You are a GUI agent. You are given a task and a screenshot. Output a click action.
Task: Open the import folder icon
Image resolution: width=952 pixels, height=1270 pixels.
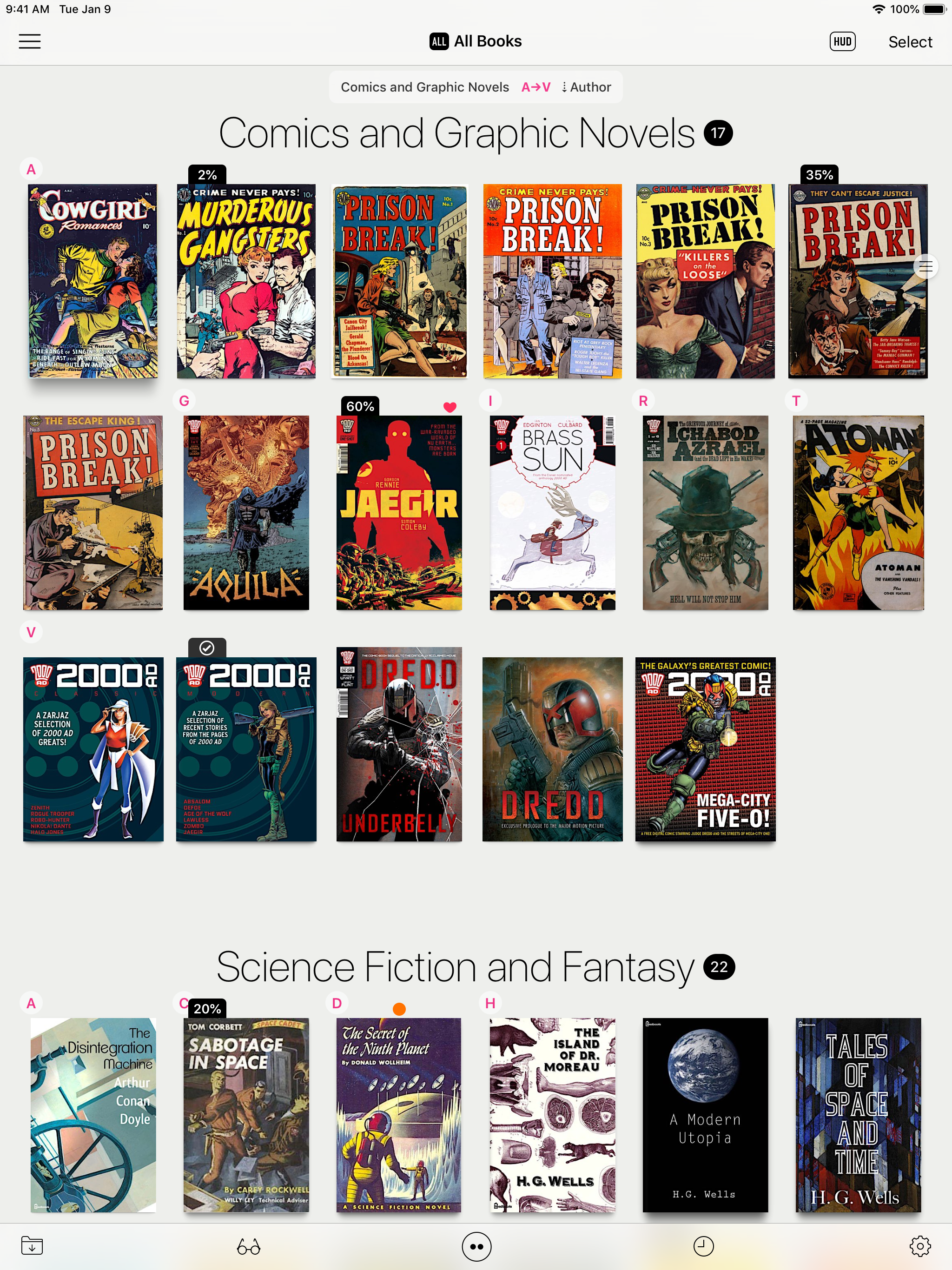[x=32, y=1245]
